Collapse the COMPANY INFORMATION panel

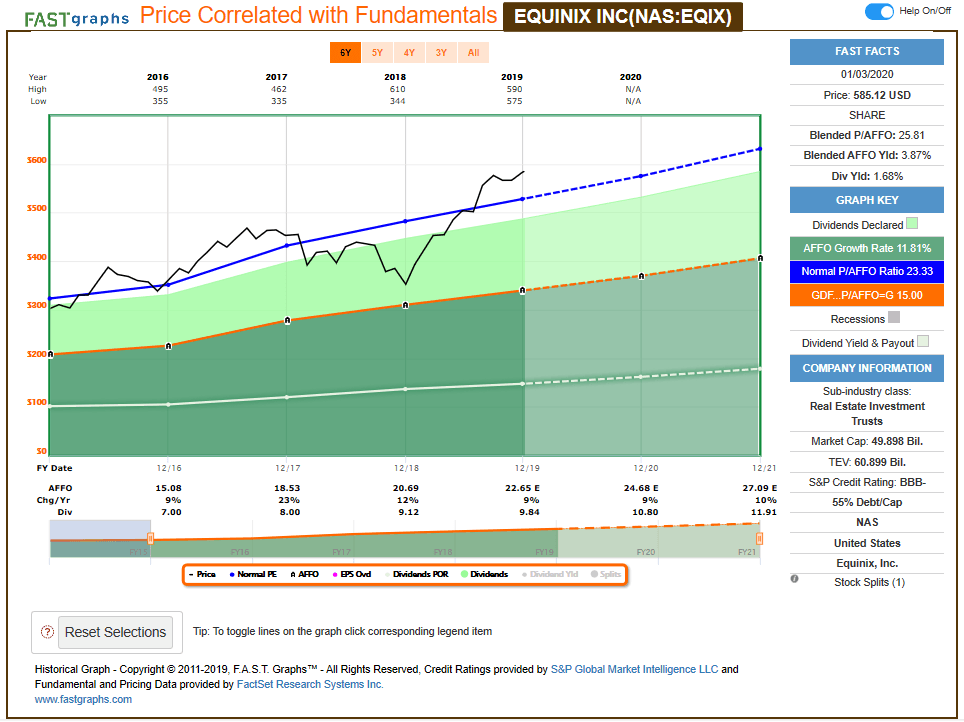[866, 368]
